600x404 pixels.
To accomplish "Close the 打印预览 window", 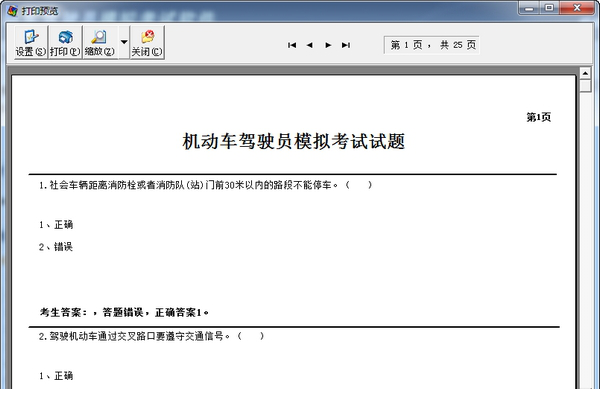I will 577,8.
